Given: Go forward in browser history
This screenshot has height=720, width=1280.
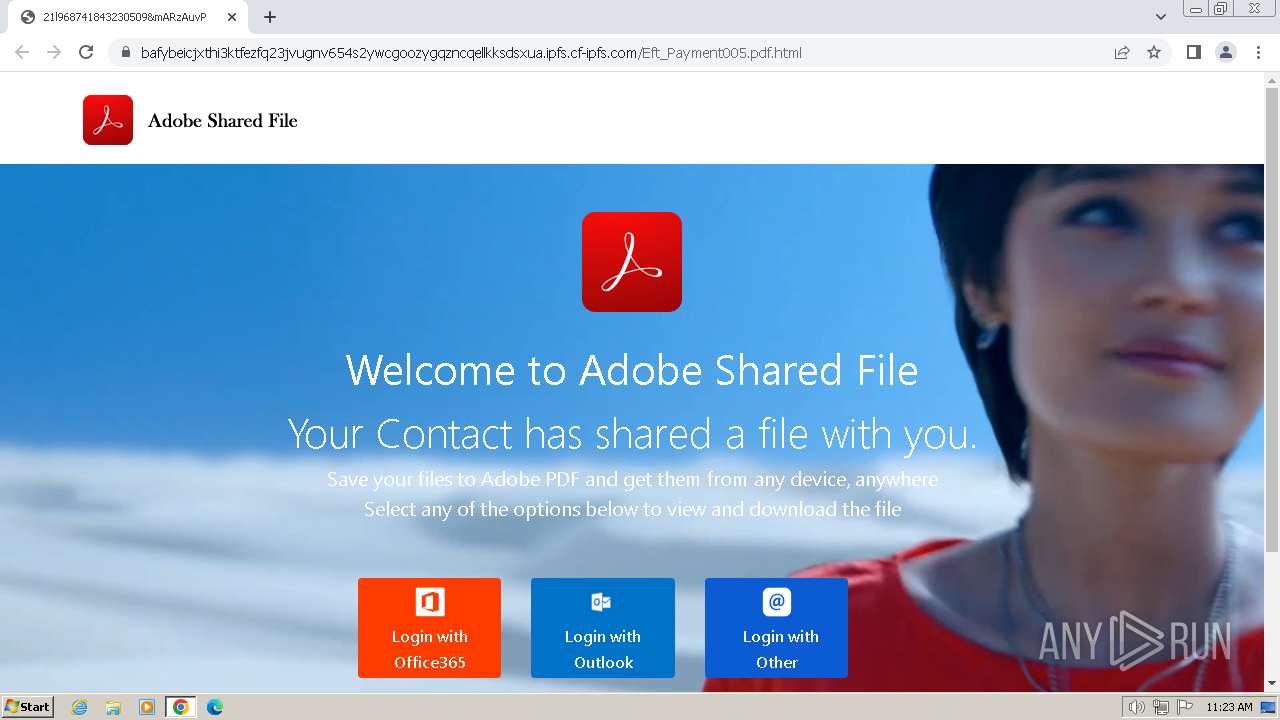Looking at the screenshot, I should [x=54, y=53].
